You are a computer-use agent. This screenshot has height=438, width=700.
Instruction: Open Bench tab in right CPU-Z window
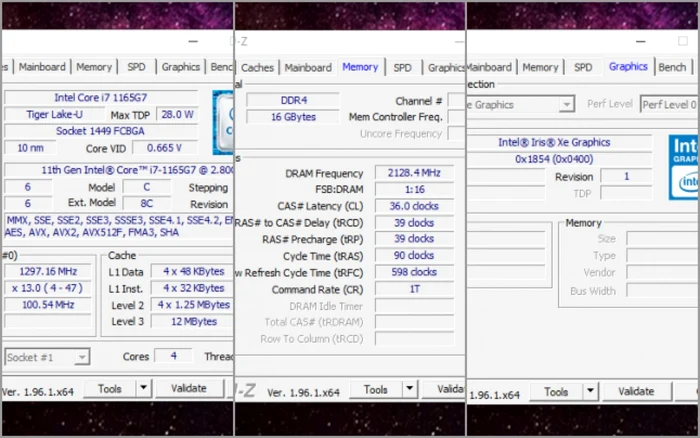pyautogui.click(x=672, y=67)
